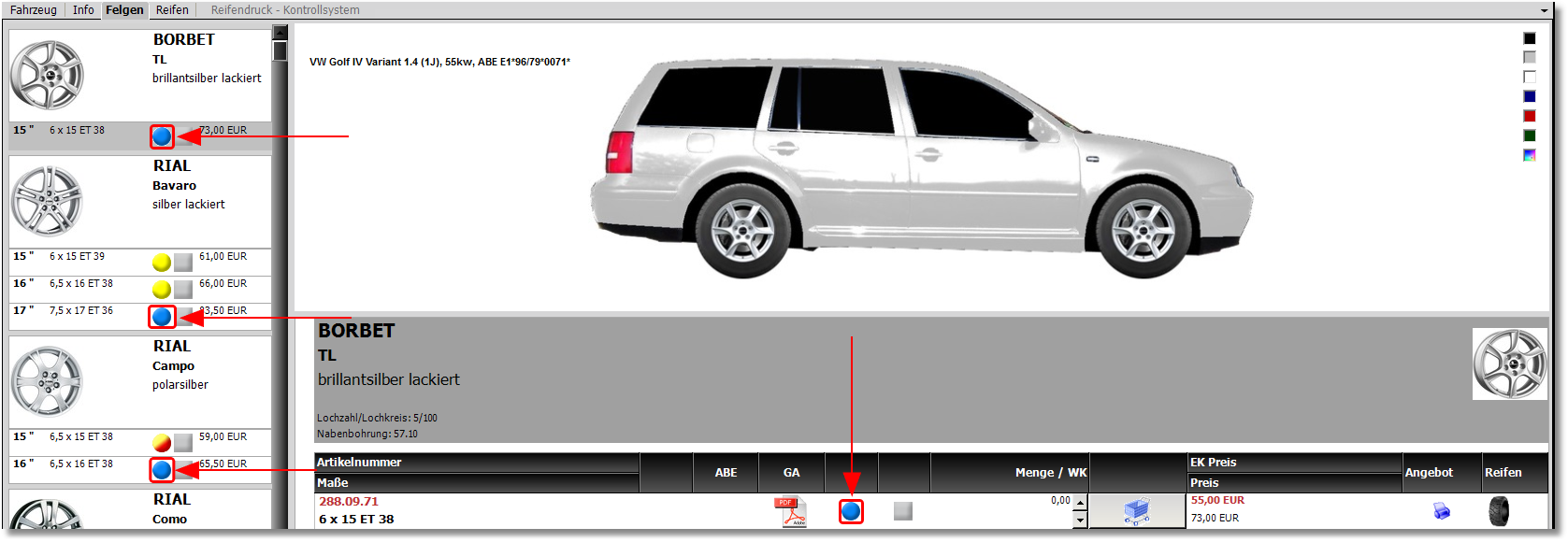Click the ABE column header
Image resolution: width=1568 pixels, height=542 pixels.
point(726,473)
